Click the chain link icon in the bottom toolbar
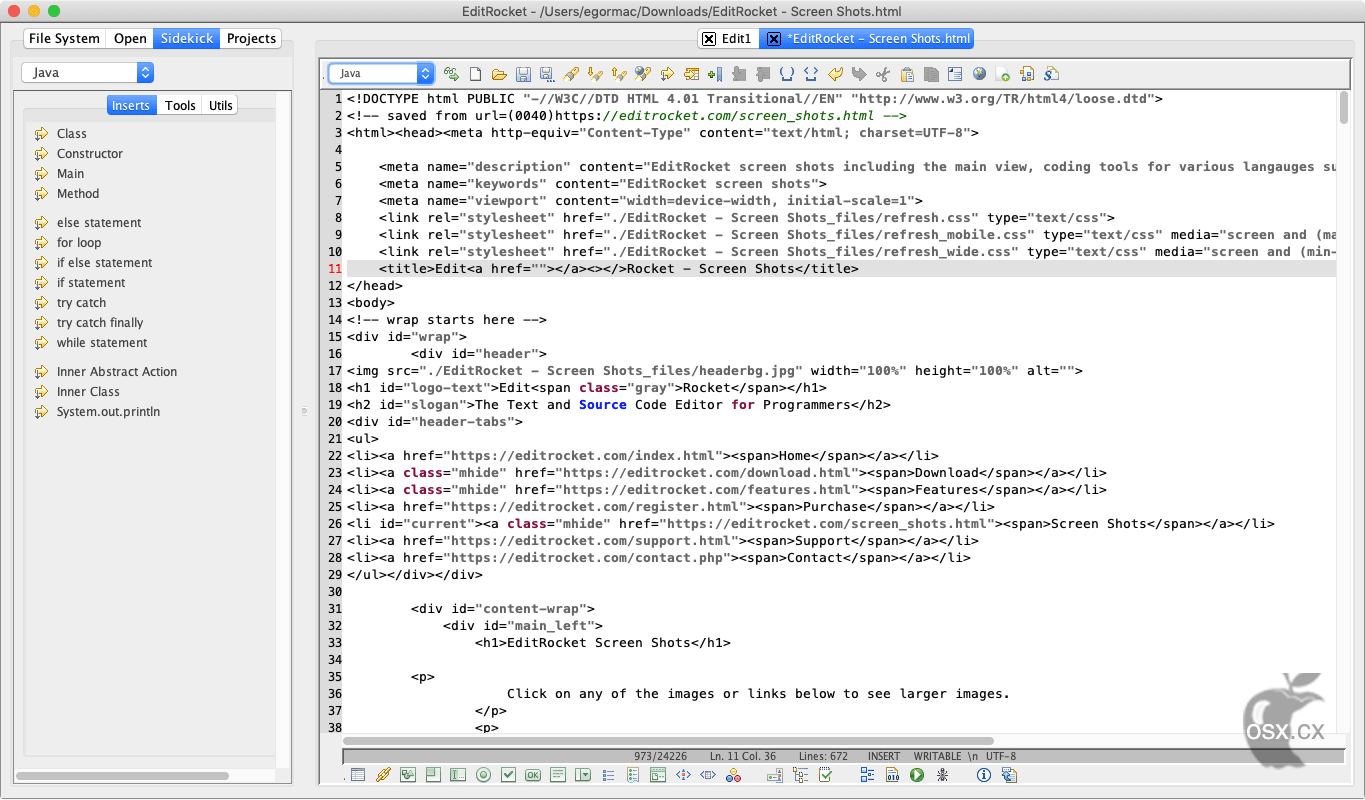The height and width of the screenshot is (800, 1365). [383, 775]
